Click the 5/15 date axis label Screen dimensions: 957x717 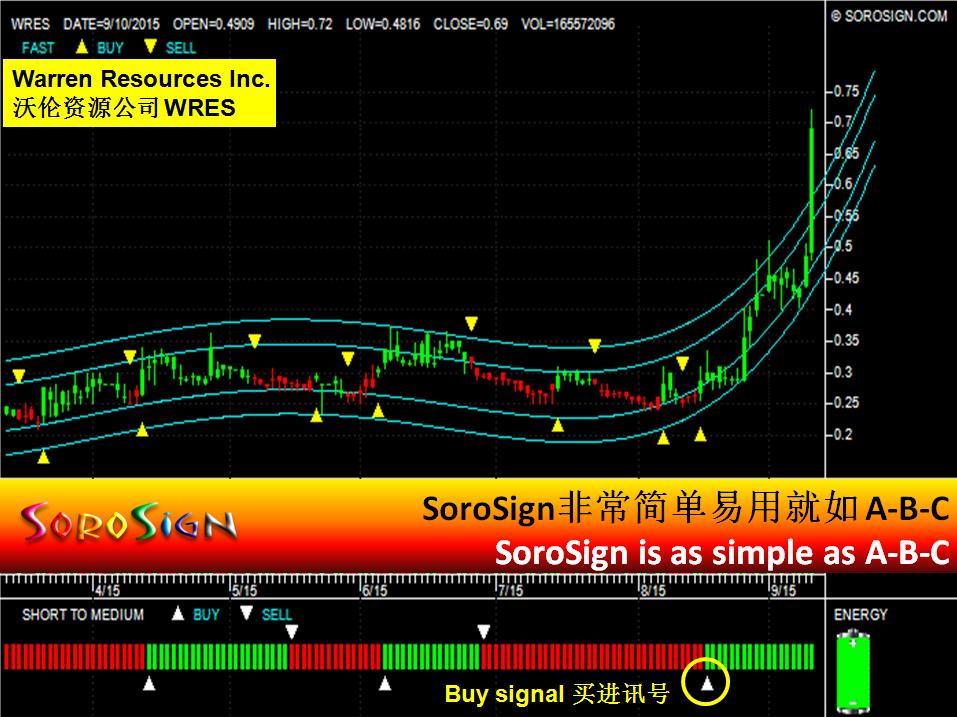[244, 590]
